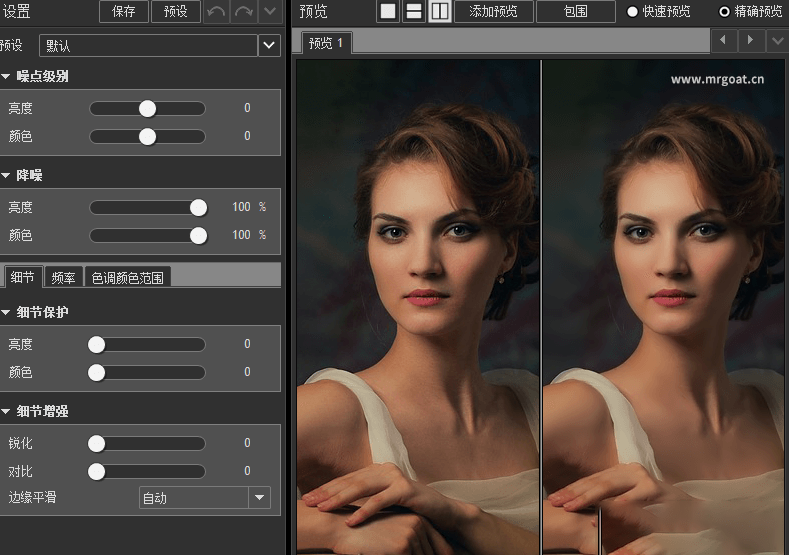Screen dimensions: 789x555
Task: Collapse the 细节增强 section
Action: (x=7, y=412)
